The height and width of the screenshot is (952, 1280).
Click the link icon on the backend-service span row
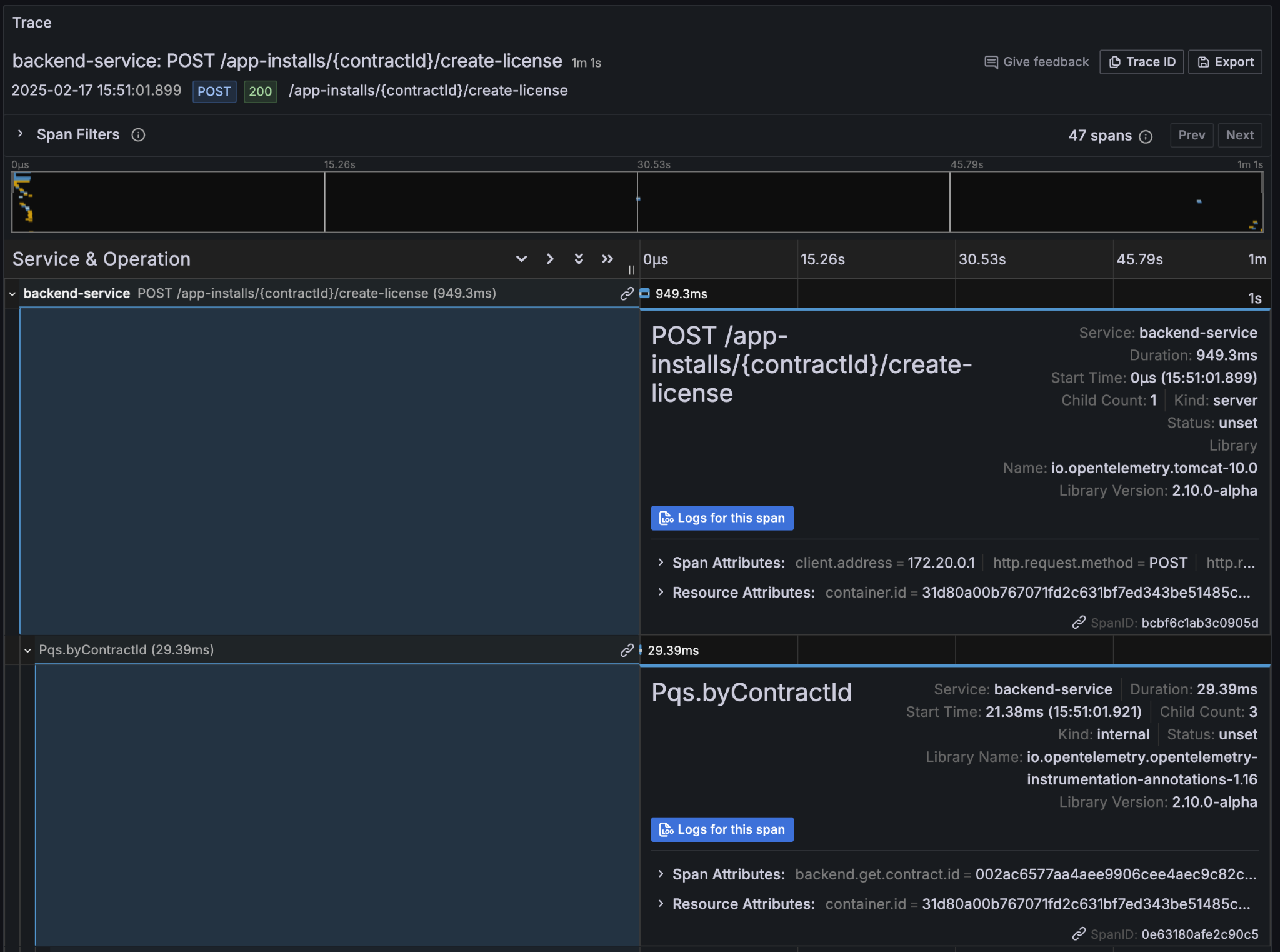[x=626, y=293]
